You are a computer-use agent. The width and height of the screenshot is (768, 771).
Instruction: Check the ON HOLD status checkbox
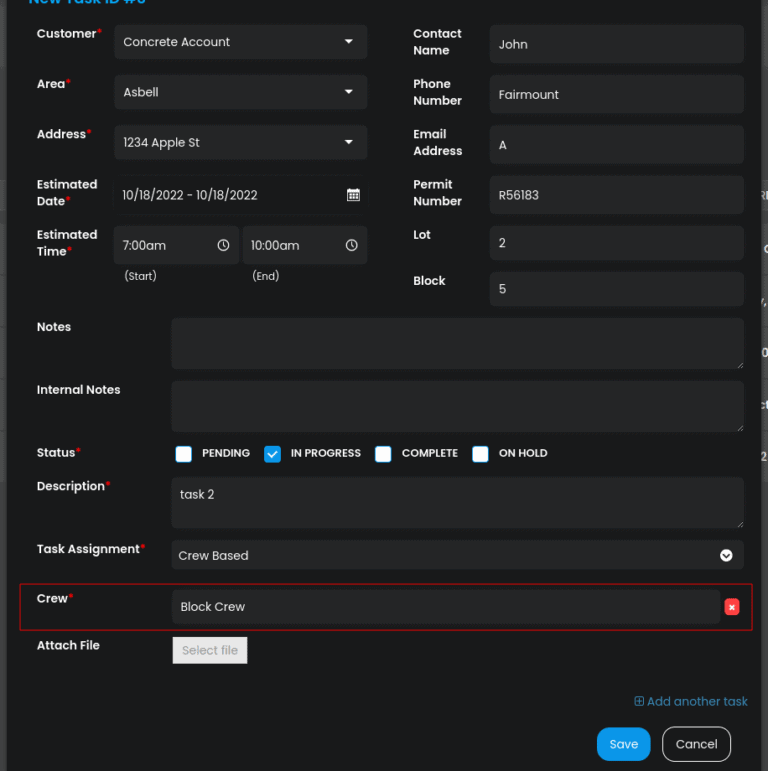tap(480, 454)
